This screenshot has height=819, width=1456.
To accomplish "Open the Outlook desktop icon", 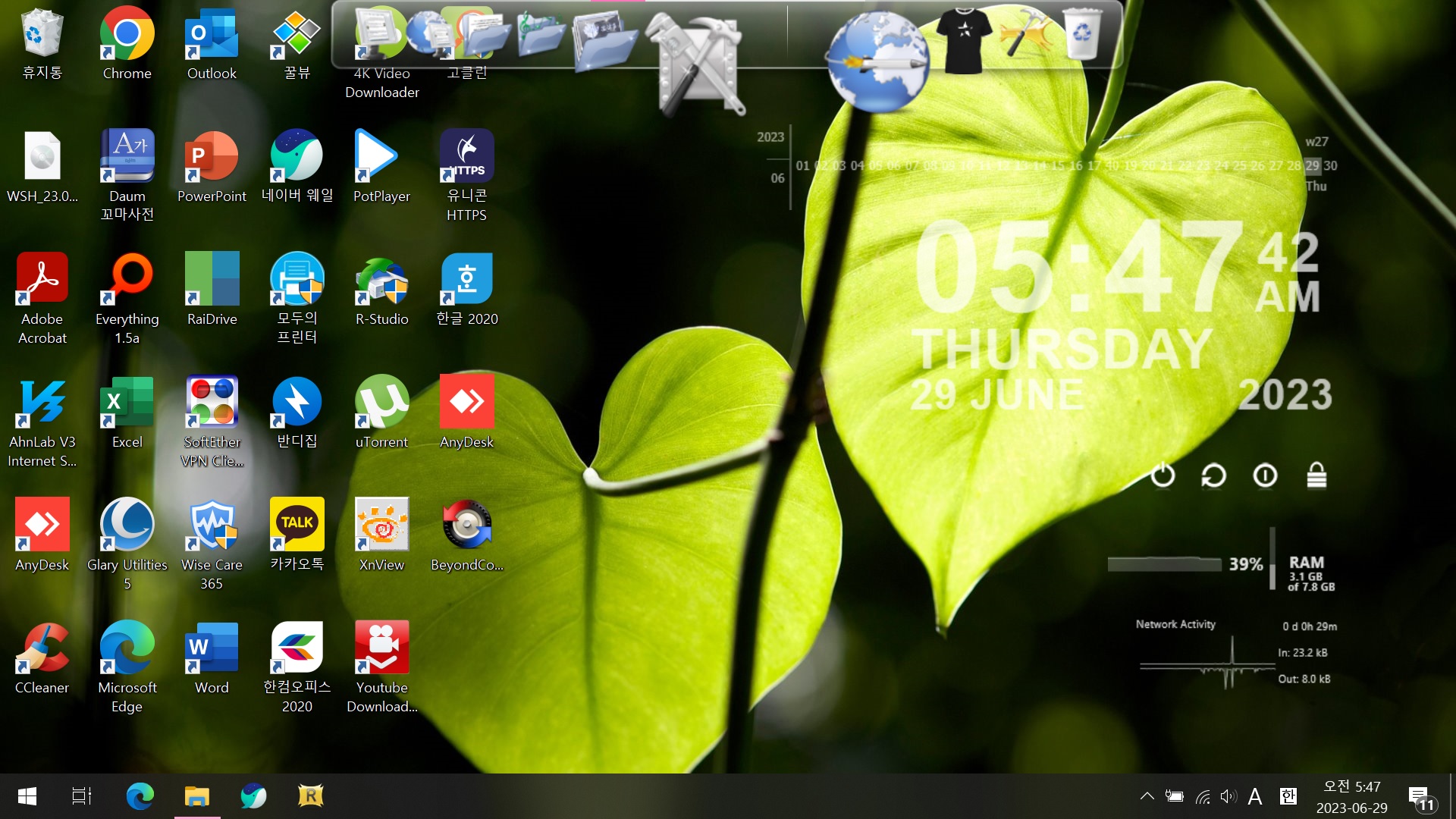I will (212, 44).
